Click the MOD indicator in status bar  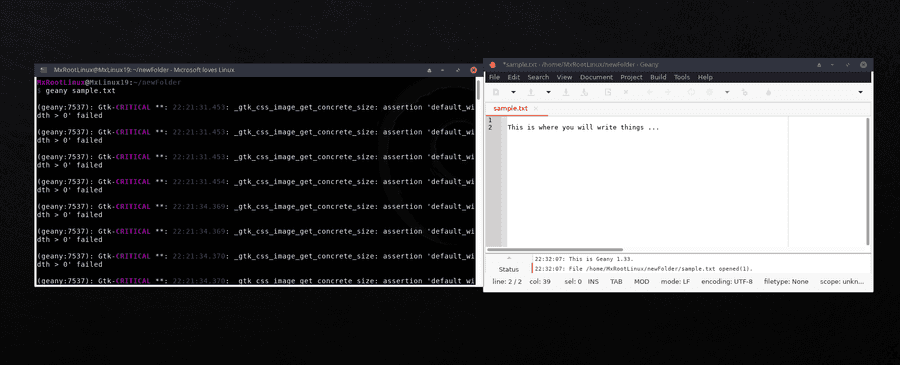(641, 282)
